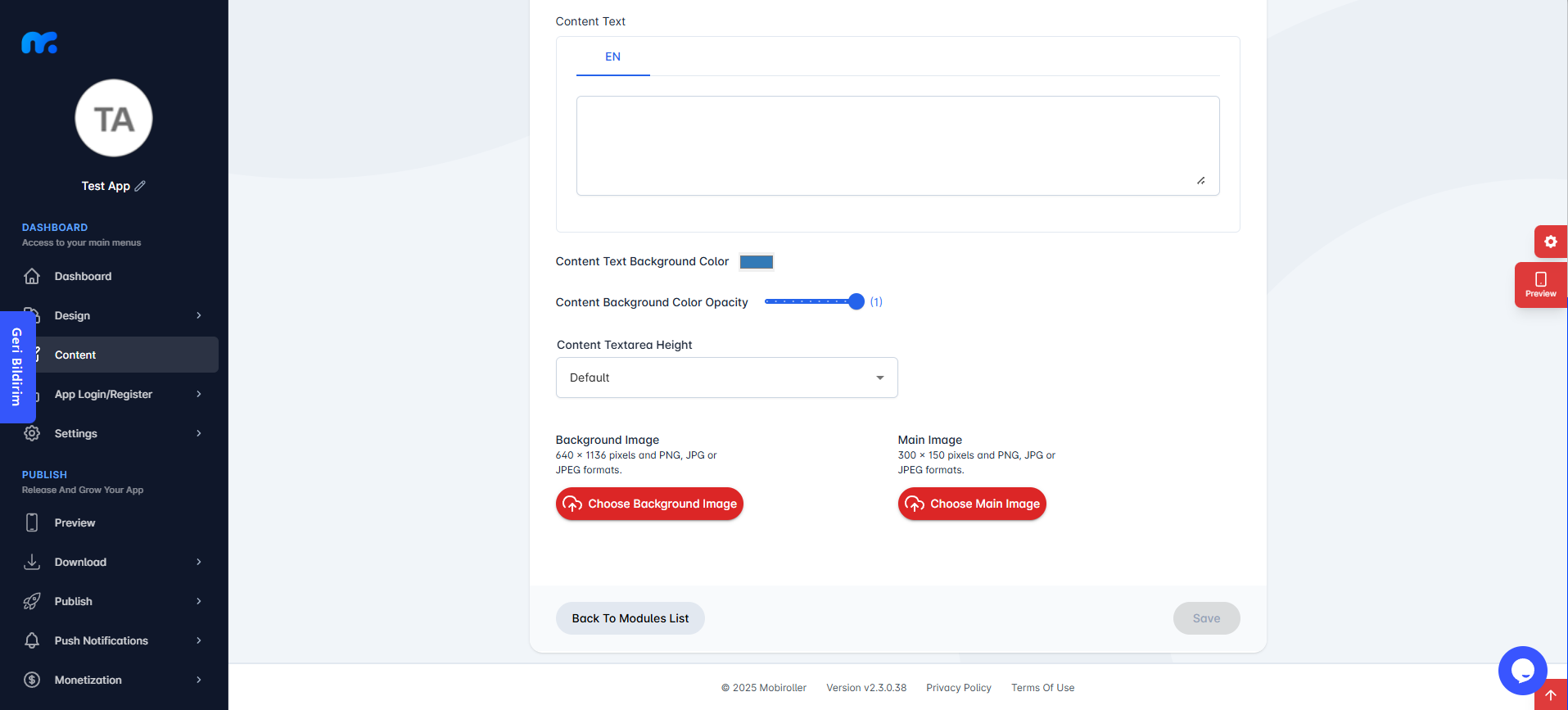Image resolution: width=1568 pixels, height=710 pixels.
Task: Click the 2025 Mobiroller copyright text
Action: click(763, 688)
